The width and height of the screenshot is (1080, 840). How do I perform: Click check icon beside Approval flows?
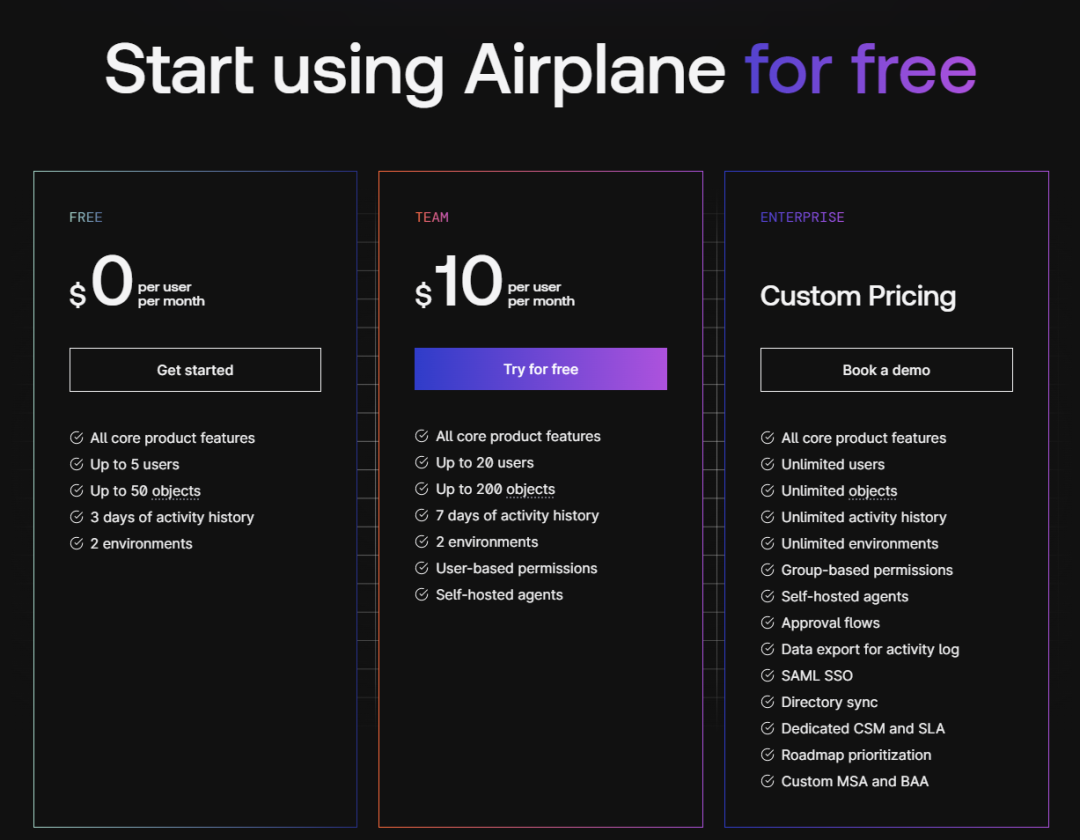pyautogui.click(x=768, y=622)
